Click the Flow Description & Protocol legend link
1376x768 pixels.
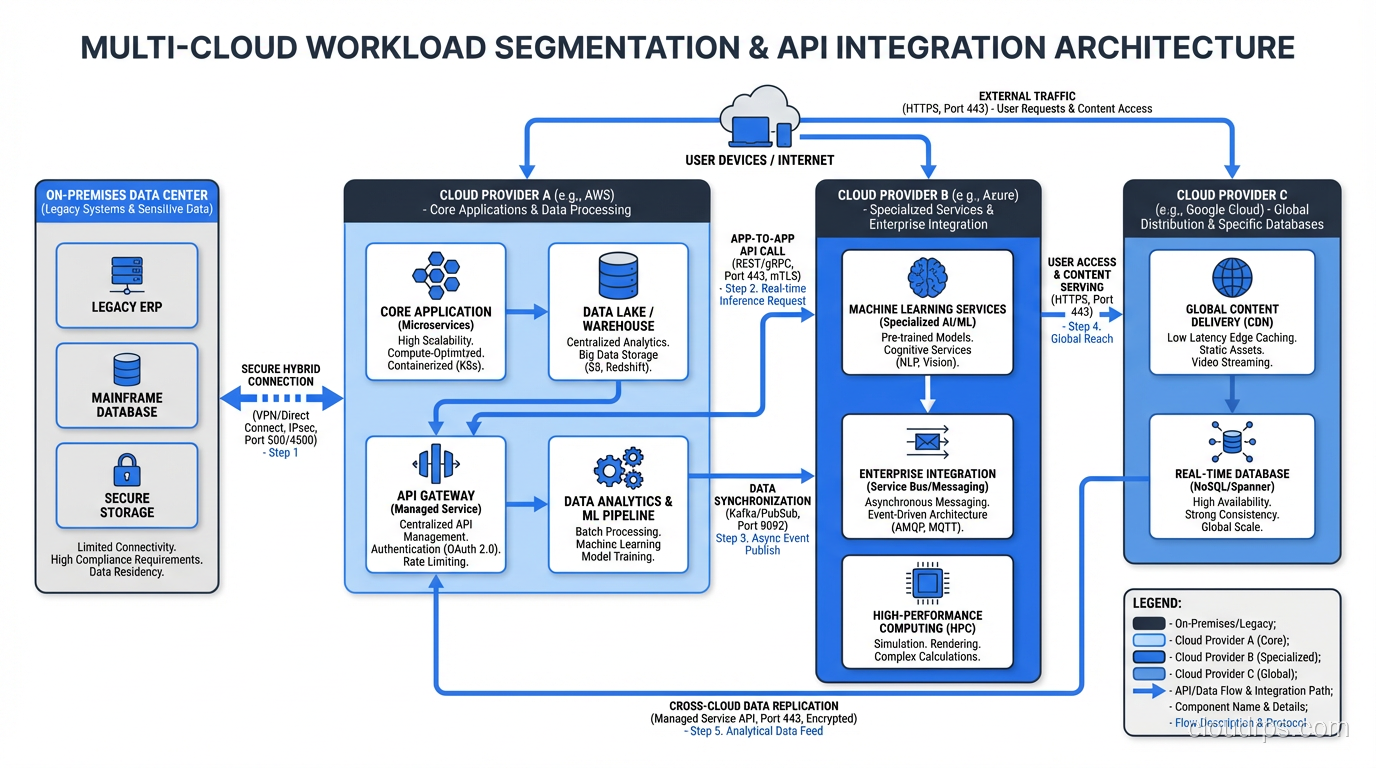point(1240,722)
